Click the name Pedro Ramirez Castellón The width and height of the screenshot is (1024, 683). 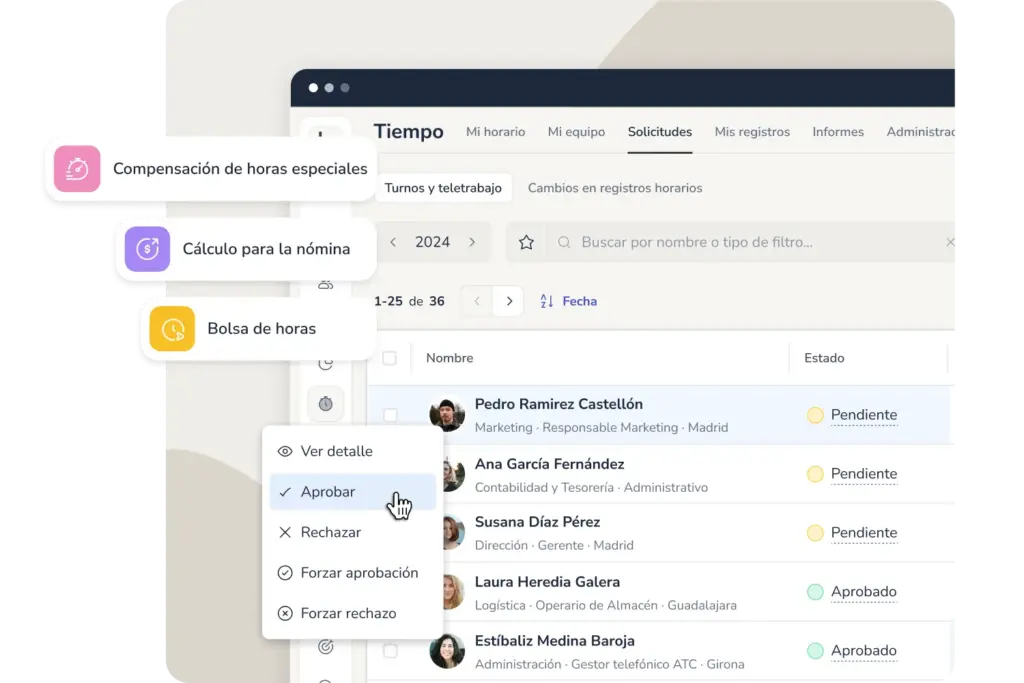(x=559, y=404)
